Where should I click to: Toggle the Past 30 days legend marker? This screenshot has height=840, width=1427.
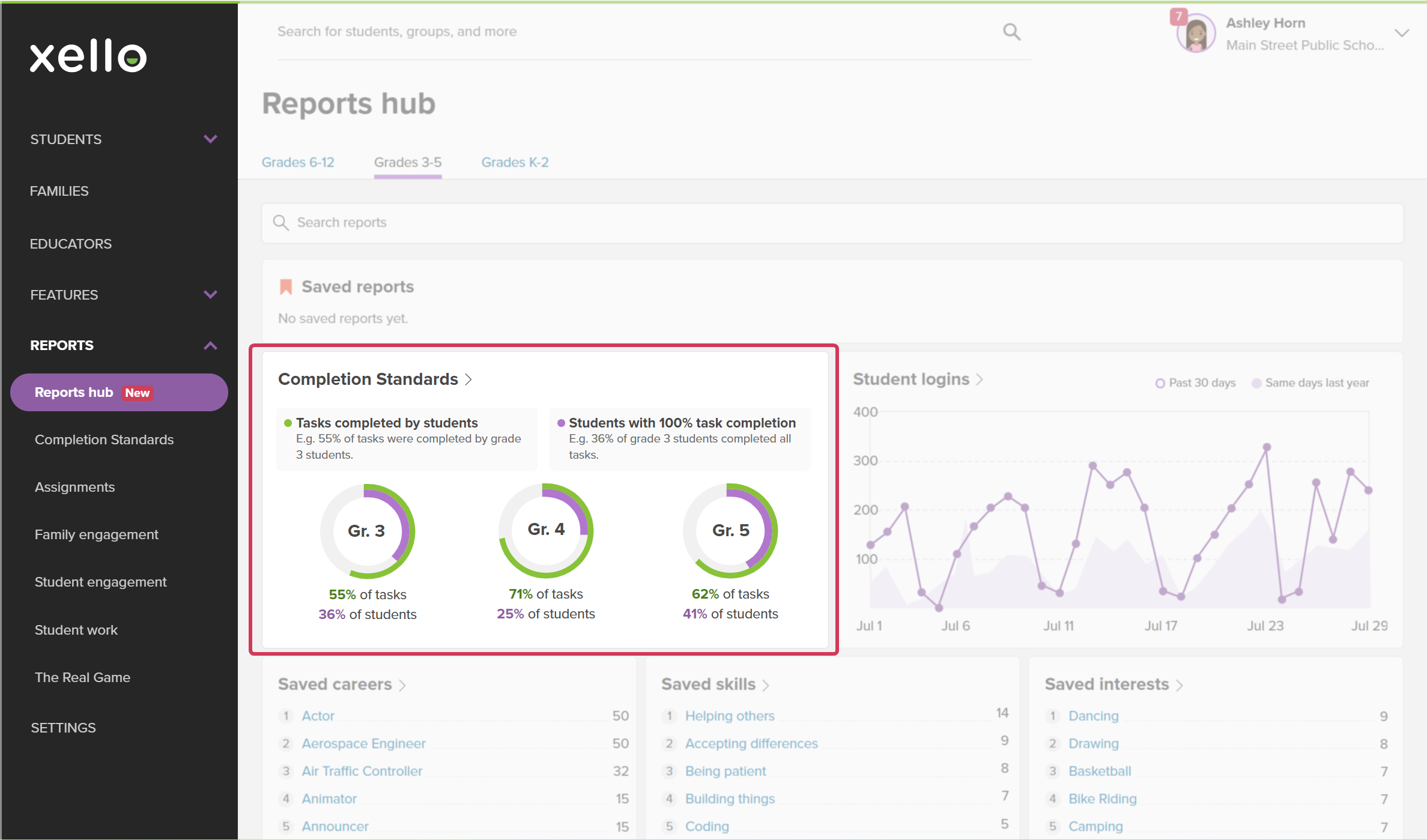[x=1160, y=383]
